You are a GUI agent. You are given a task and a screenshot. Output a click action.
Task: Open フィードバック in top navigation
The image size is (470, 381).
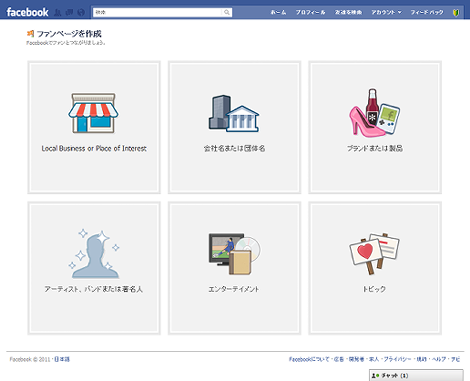pos(427,12)
